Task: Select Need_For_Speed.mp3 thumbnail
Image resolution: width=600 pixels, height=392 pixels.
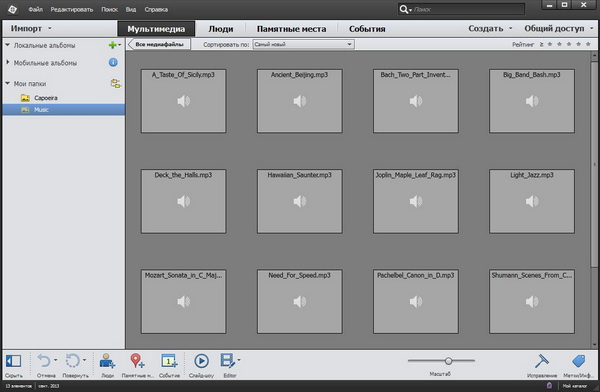Action: pos(300,302)
